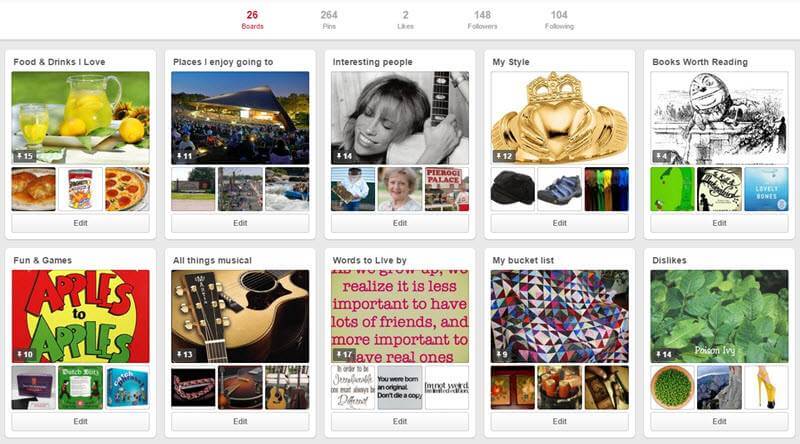Open the 148 Followers list
Image resolution: width=800 pixels, height=444 pixels.
[x=482, y=20]
